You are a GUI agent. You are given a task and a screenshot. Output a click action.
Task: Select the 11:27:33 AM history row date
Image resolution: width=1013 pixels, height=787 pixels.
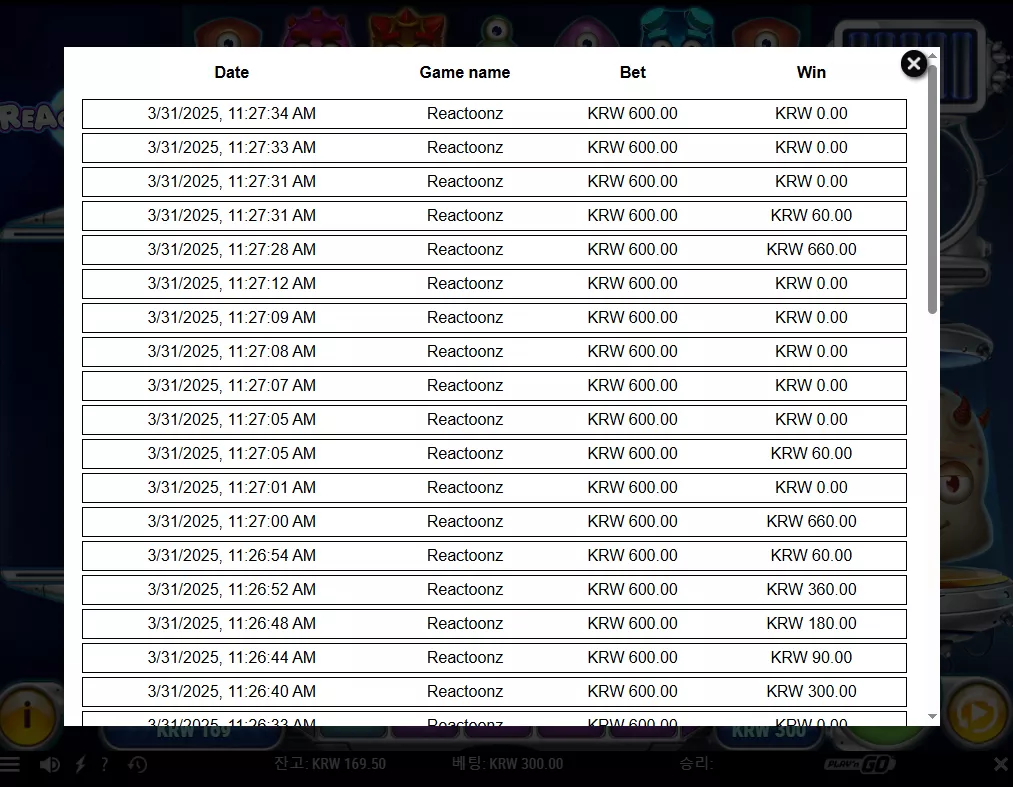(x=231, y=147)
